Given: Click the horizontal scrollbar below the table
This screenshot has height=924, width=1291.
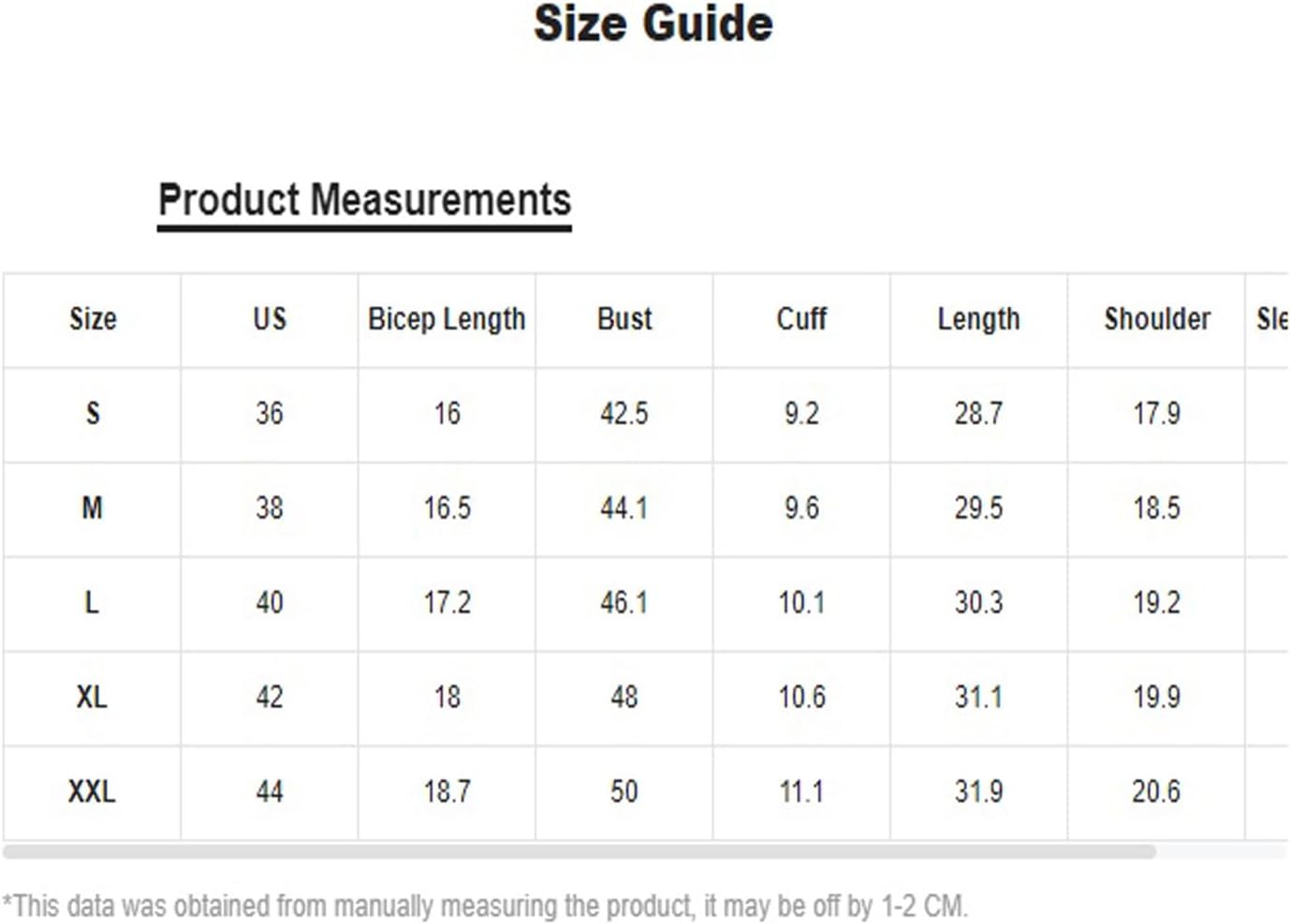Looking at the screenshot, I should (579, 852).
